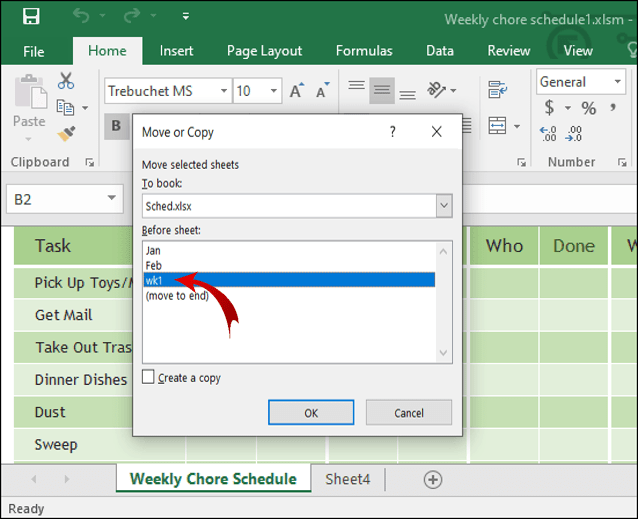Open the Copy dropdown arrow
Image resolution: width=638 pixels, height=519 pixels.
(85, 108)
